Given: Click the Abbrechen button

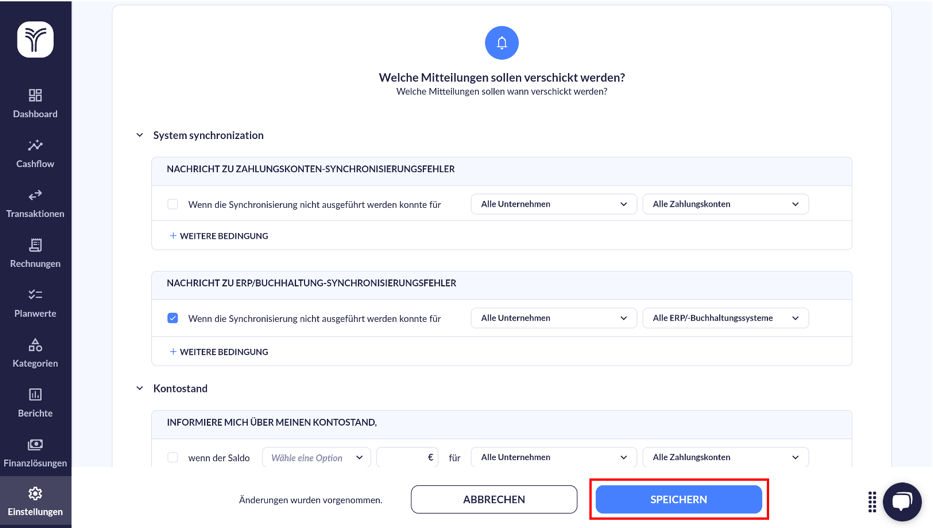Looking at the screenshot, I should pyautogui.click(x=494, y=499).
